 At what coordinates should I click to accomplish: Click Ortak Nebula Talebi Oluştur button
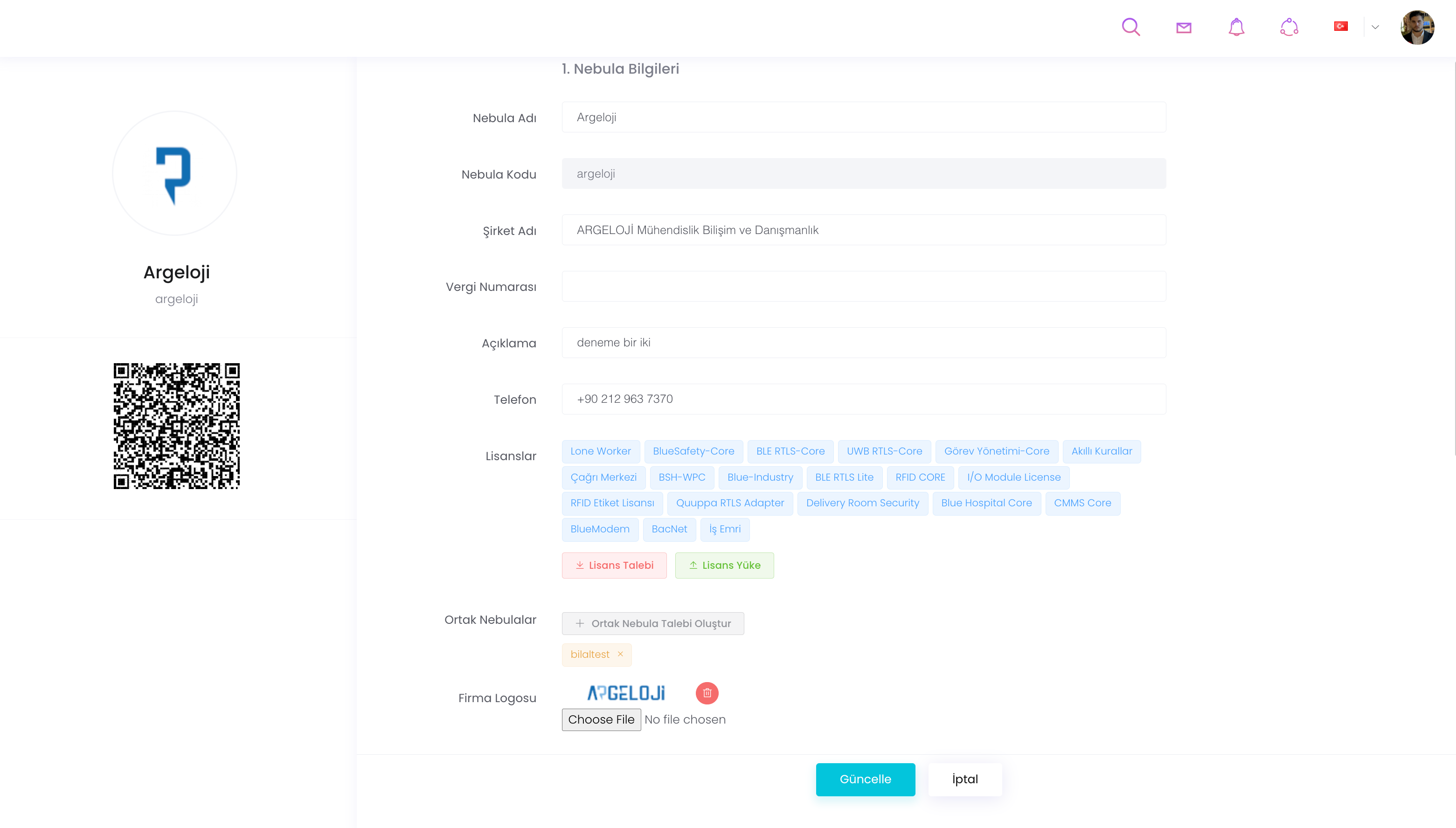tap(652, 623)
